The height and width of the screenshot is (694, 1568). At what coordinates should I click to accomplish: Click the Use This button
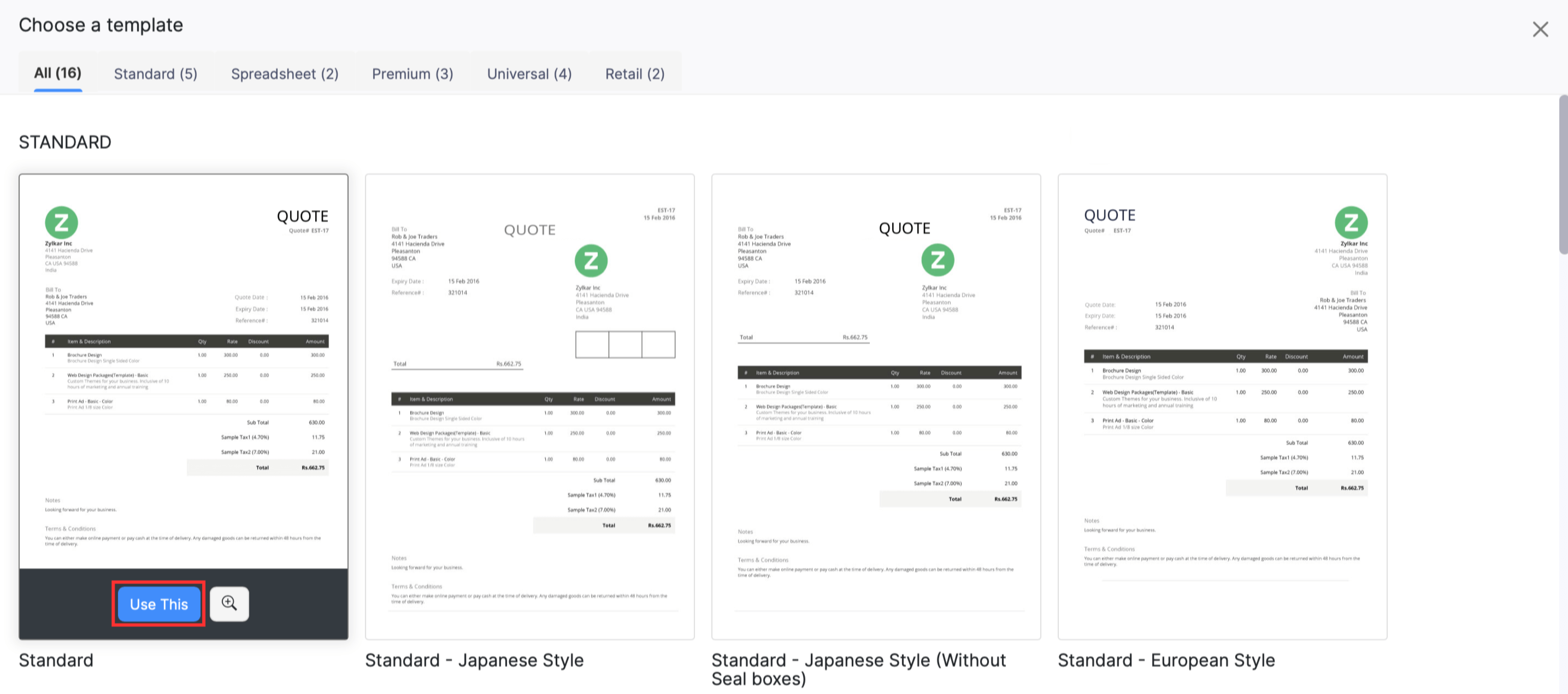point(159,604)
